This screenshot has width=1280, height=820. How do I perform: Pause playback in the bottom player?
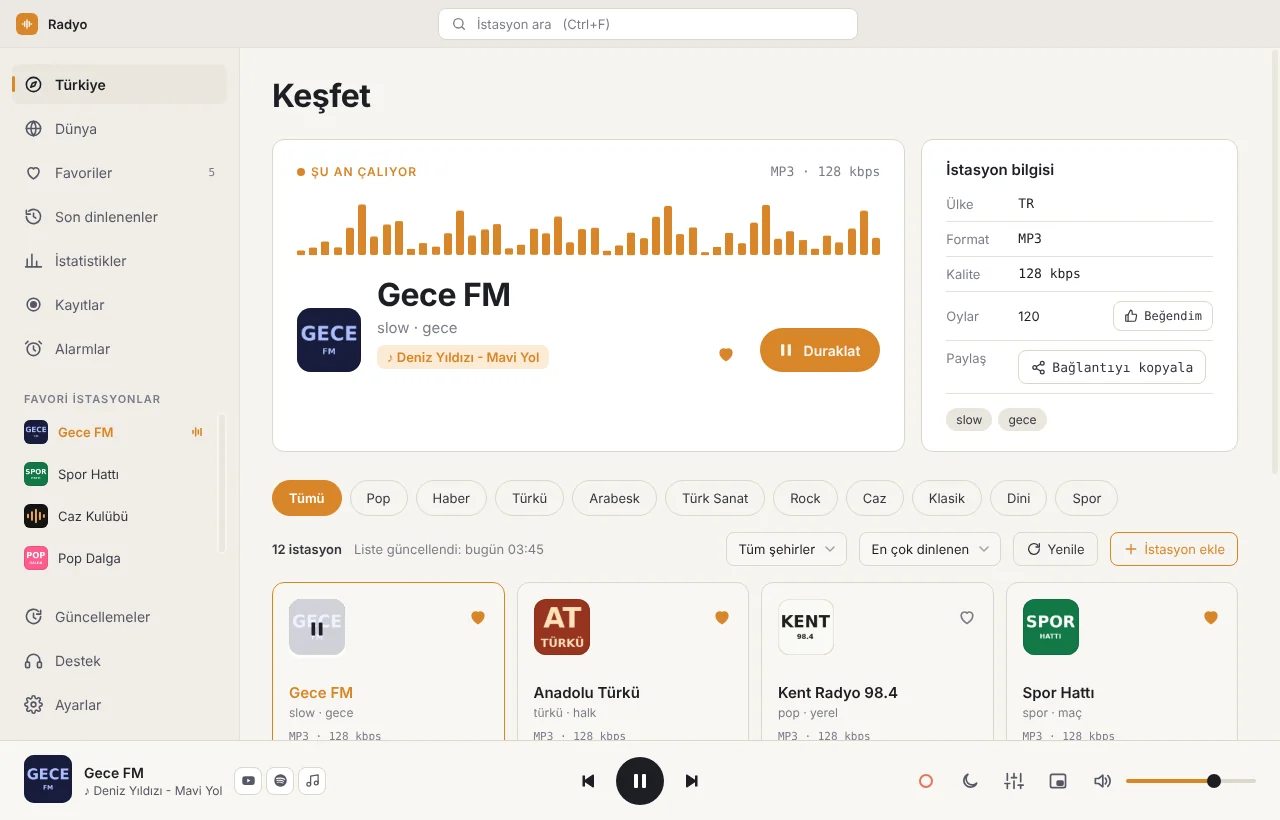tap(640, 781)
